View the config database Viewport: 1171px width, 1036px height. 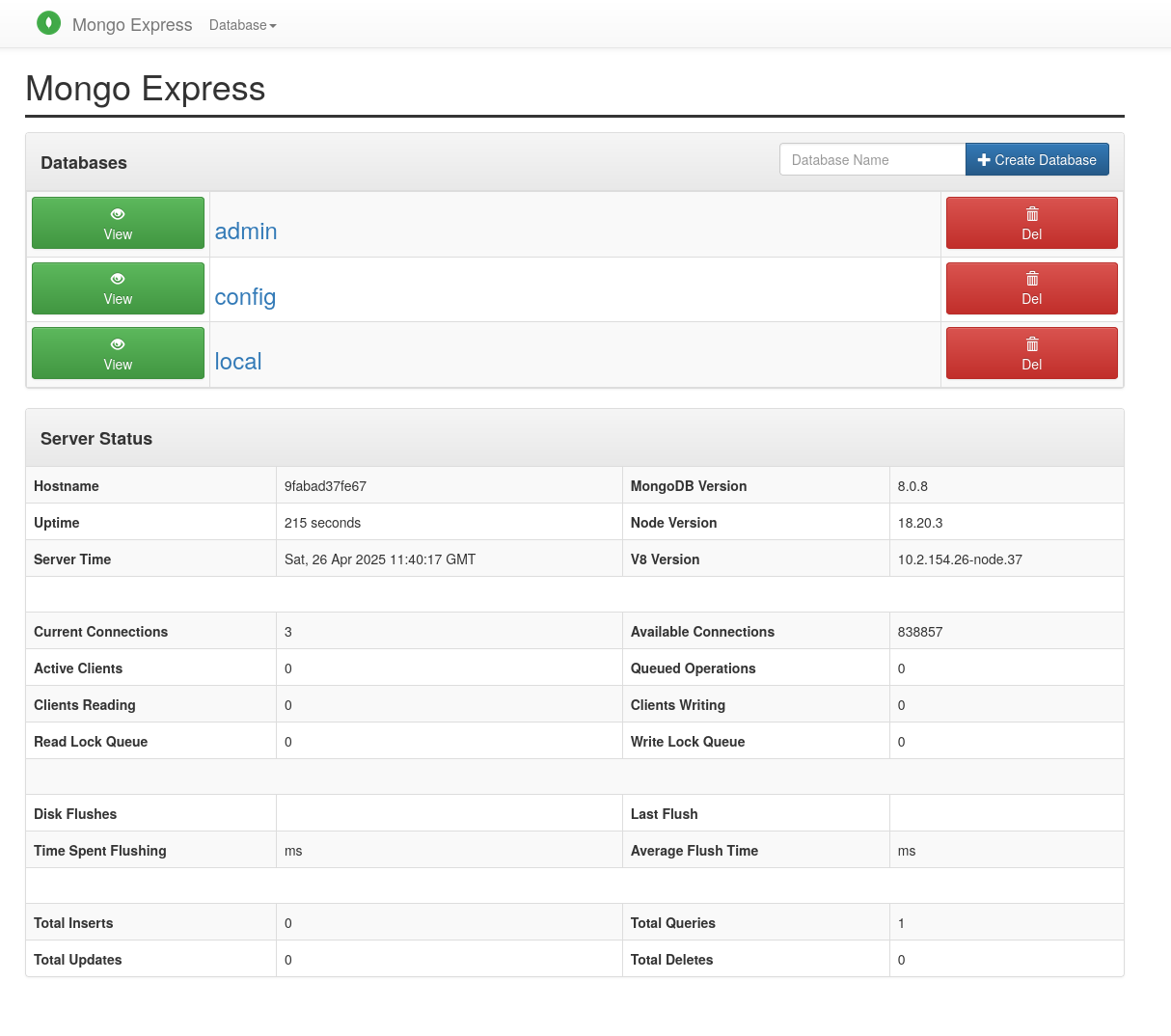click(118, 288)
